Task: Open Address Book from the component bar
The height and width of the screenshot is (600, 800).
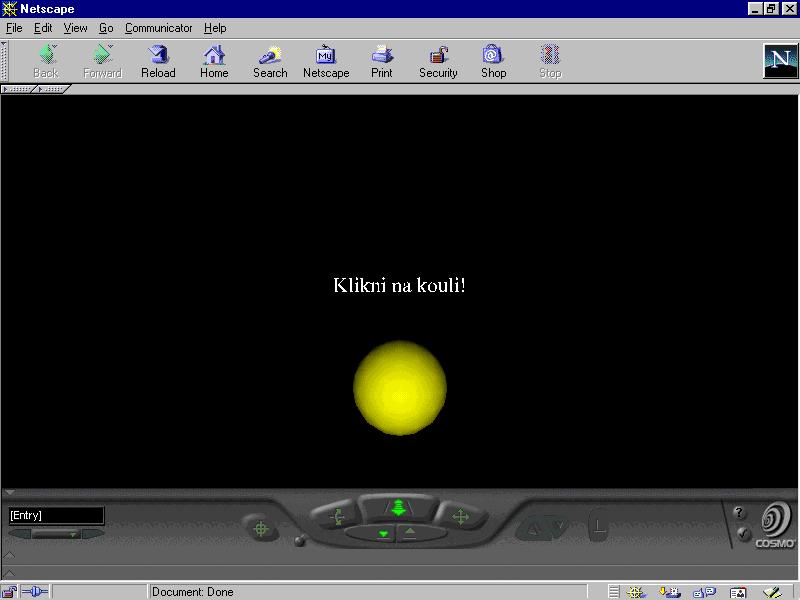Action: (x=738, y=592)
